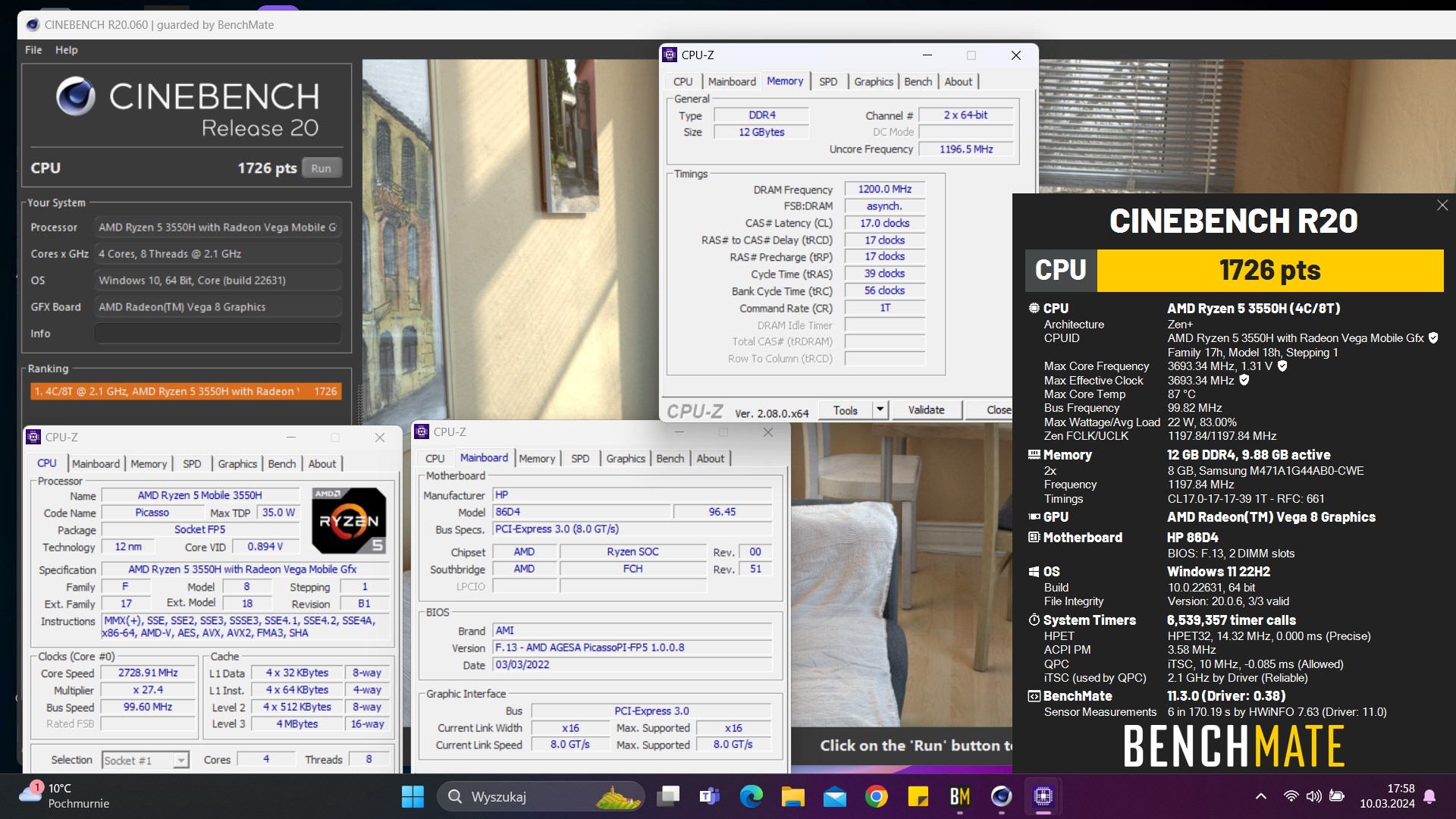The height and width of the screenshot is (819, 1456).
Task: Open Microsoft Edge from taskbar
Action: (x=752, y=796)
